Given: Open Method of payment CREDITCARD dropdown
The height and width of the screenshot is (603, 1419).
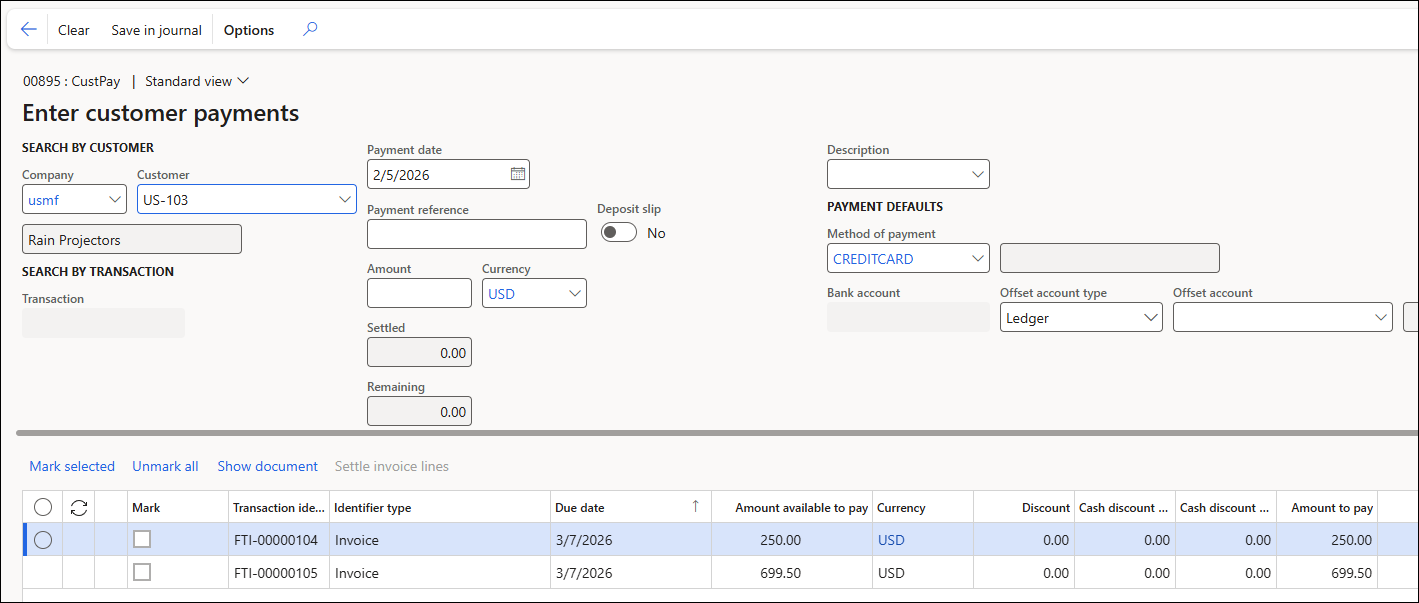Looking at the screenshot, I should click(x=978, y=259).
